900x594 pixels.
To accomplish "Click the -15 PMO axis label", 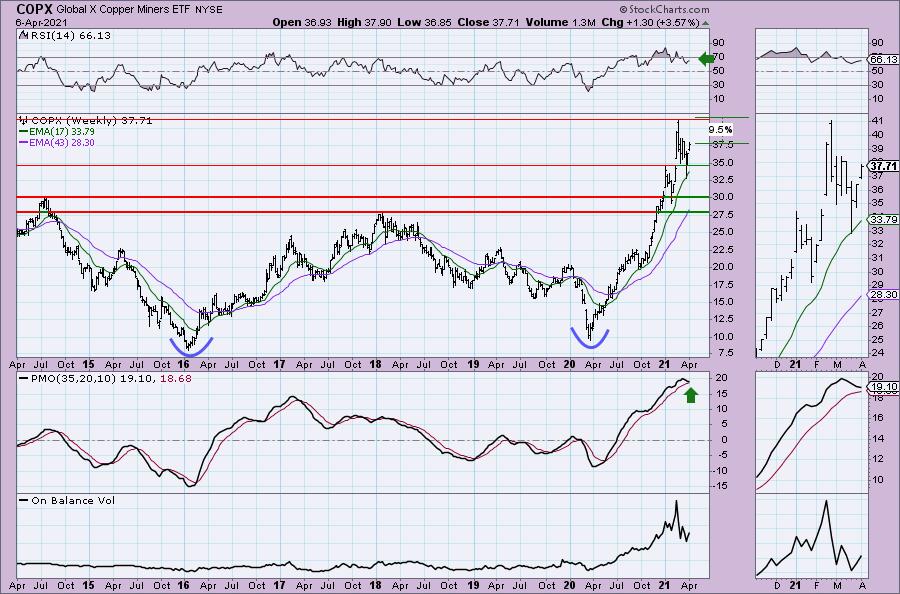I will pyautogui.click(x=720, y=486).
